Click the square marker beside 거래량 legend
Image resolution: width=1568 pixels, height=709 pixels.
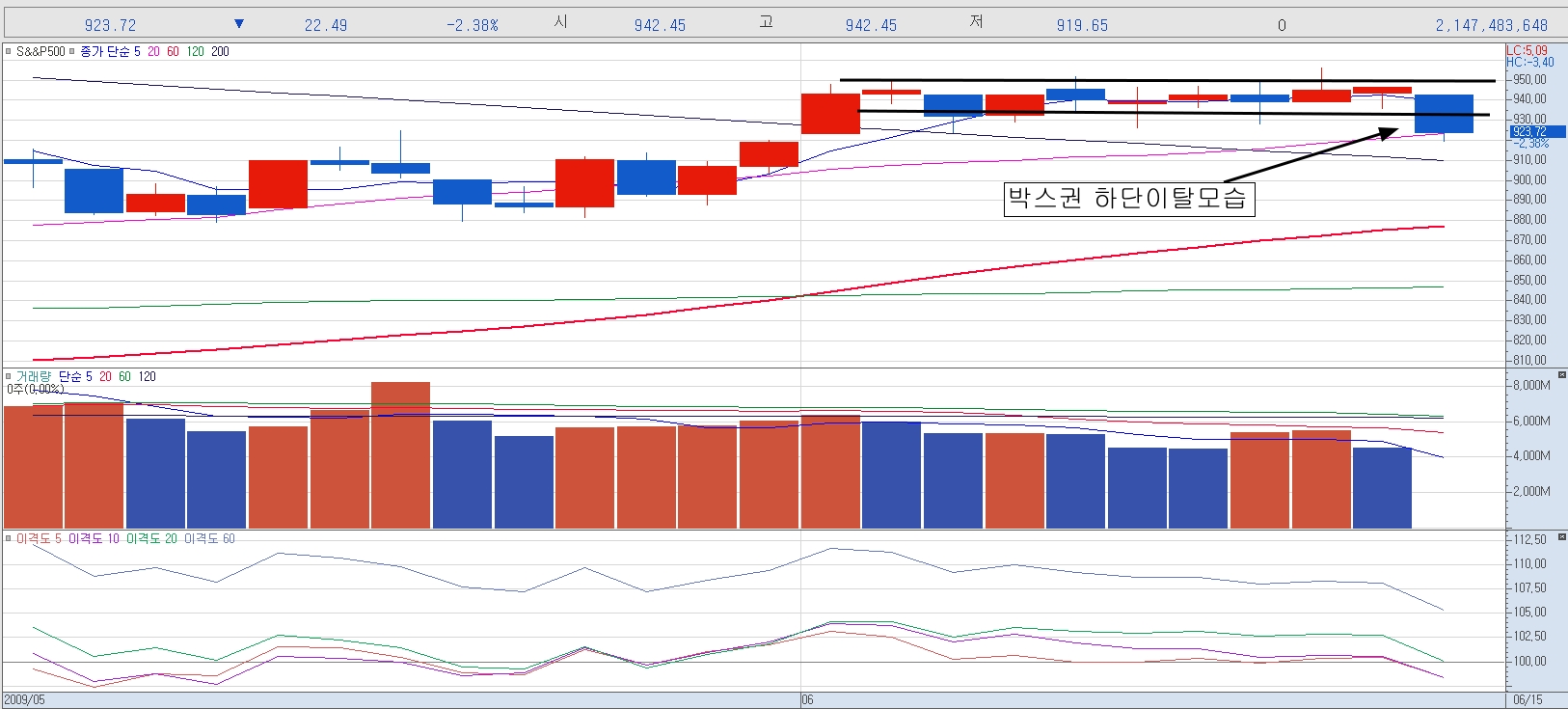[x=9, y=377]
